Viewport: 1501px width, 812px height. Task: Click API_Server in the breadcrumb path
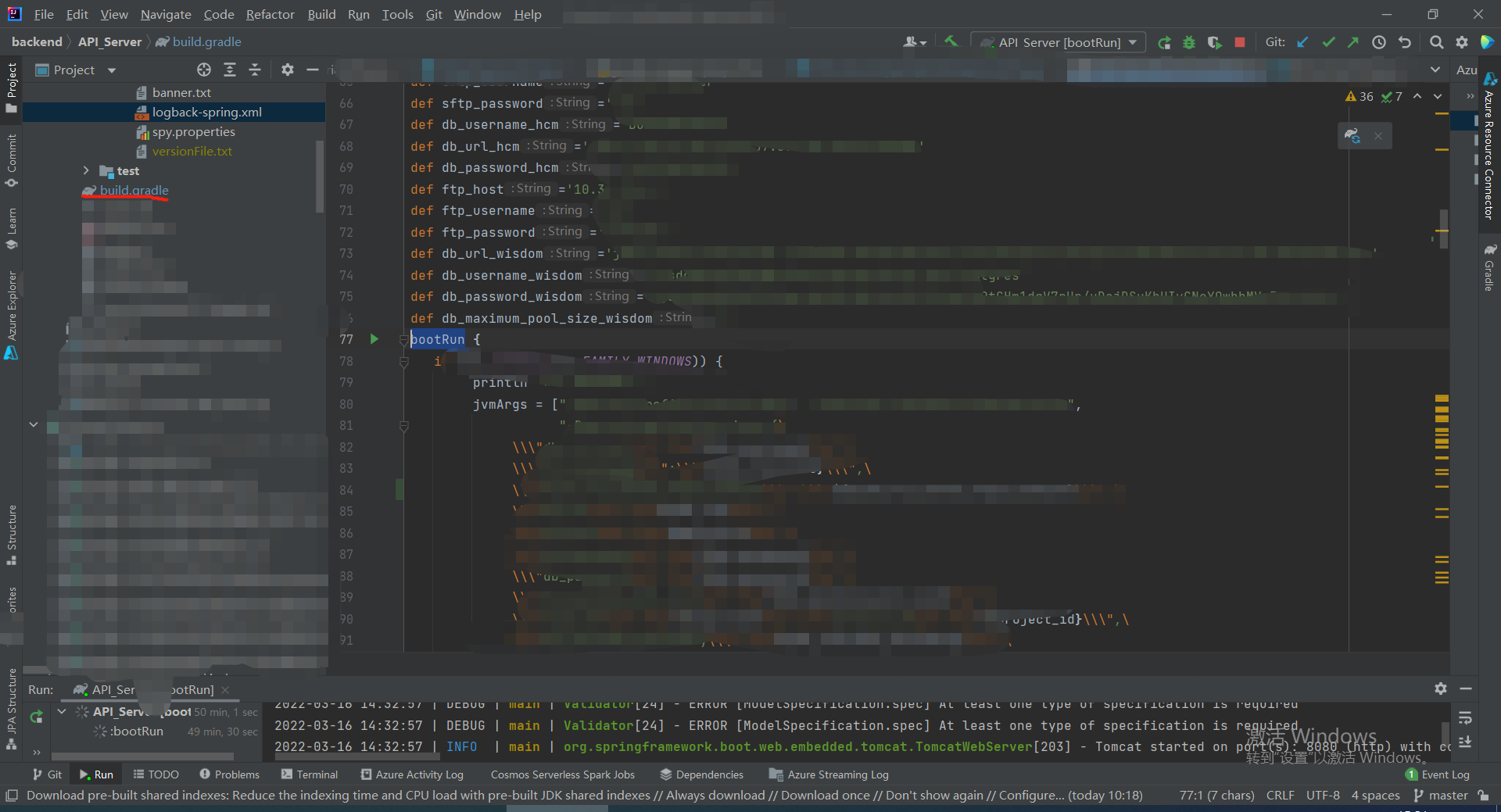pos(109,41)
